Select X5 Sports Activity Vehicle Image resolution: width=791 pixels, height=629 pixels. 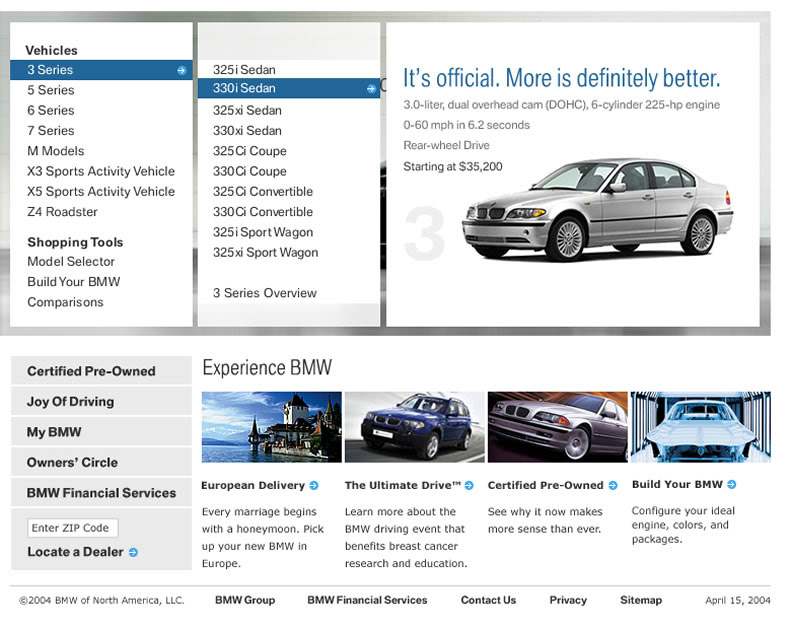[x=101, y=192]
